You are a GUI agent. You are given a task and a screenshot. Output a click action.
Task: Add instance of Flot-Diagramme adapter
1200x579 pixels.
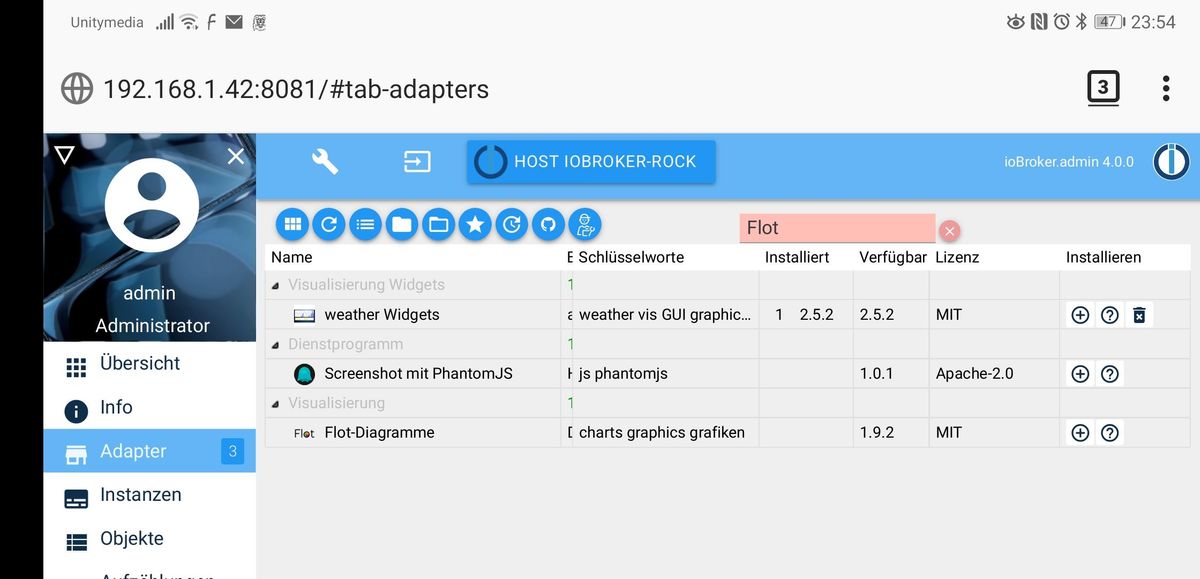1080,433
